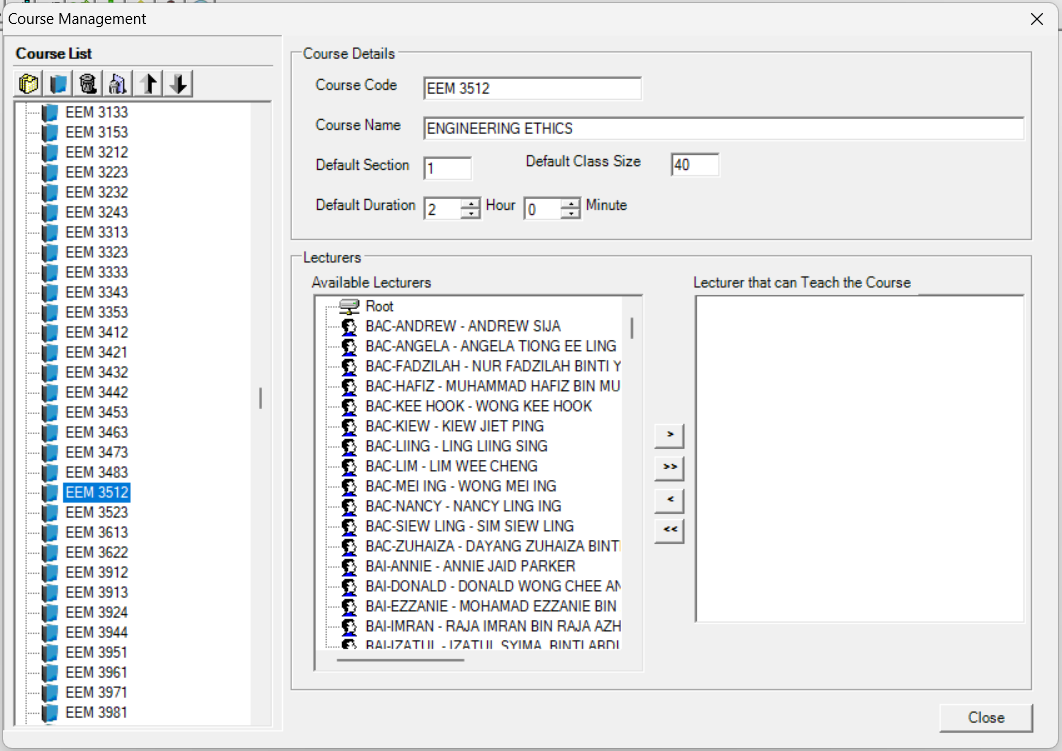The height and width of the screenshot is (751, 1062).
Task: Click the Default Class Size field
Action: point(695,165)
